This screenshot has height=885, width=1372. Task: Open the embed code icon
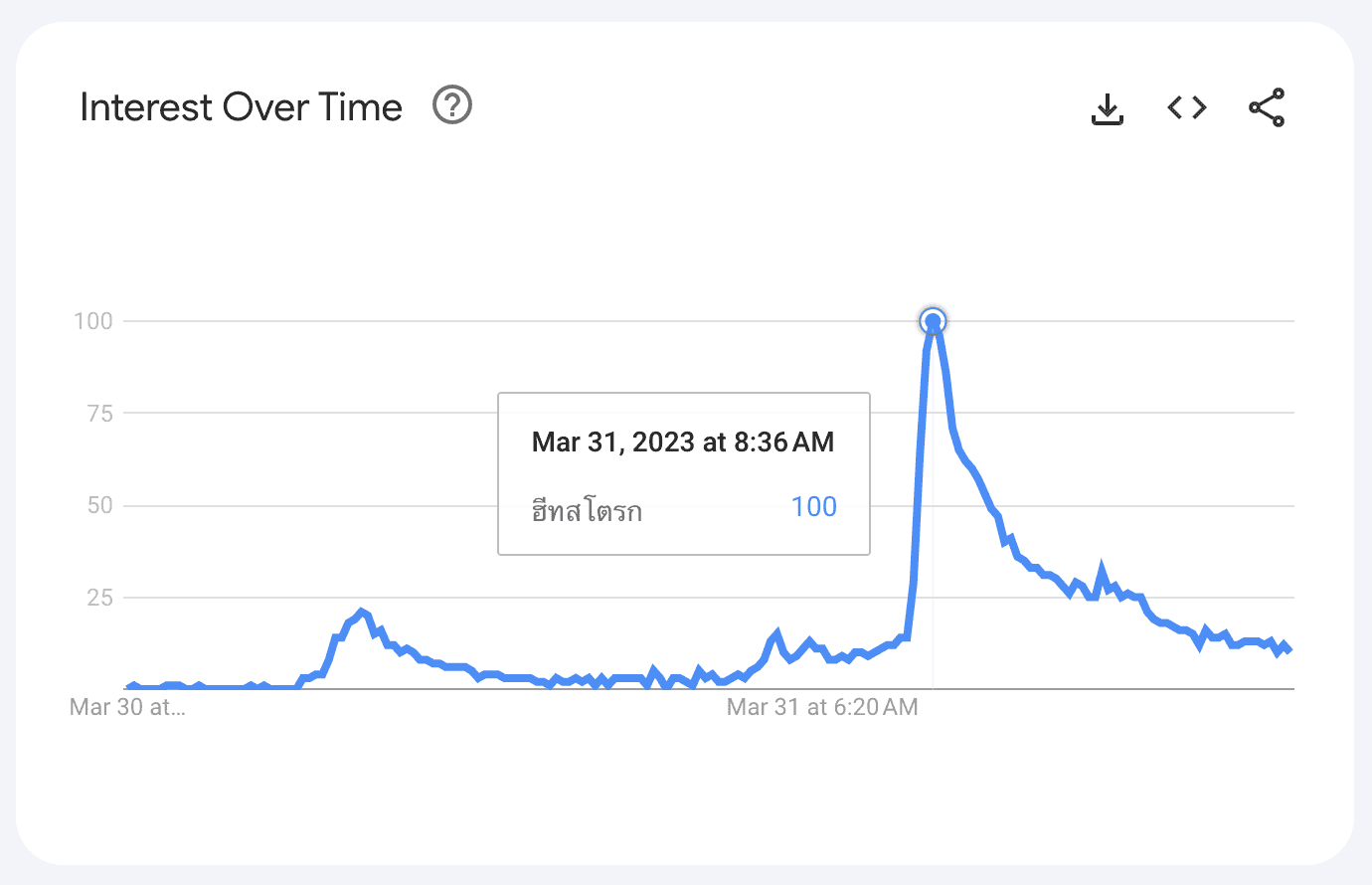(1187, 107)
